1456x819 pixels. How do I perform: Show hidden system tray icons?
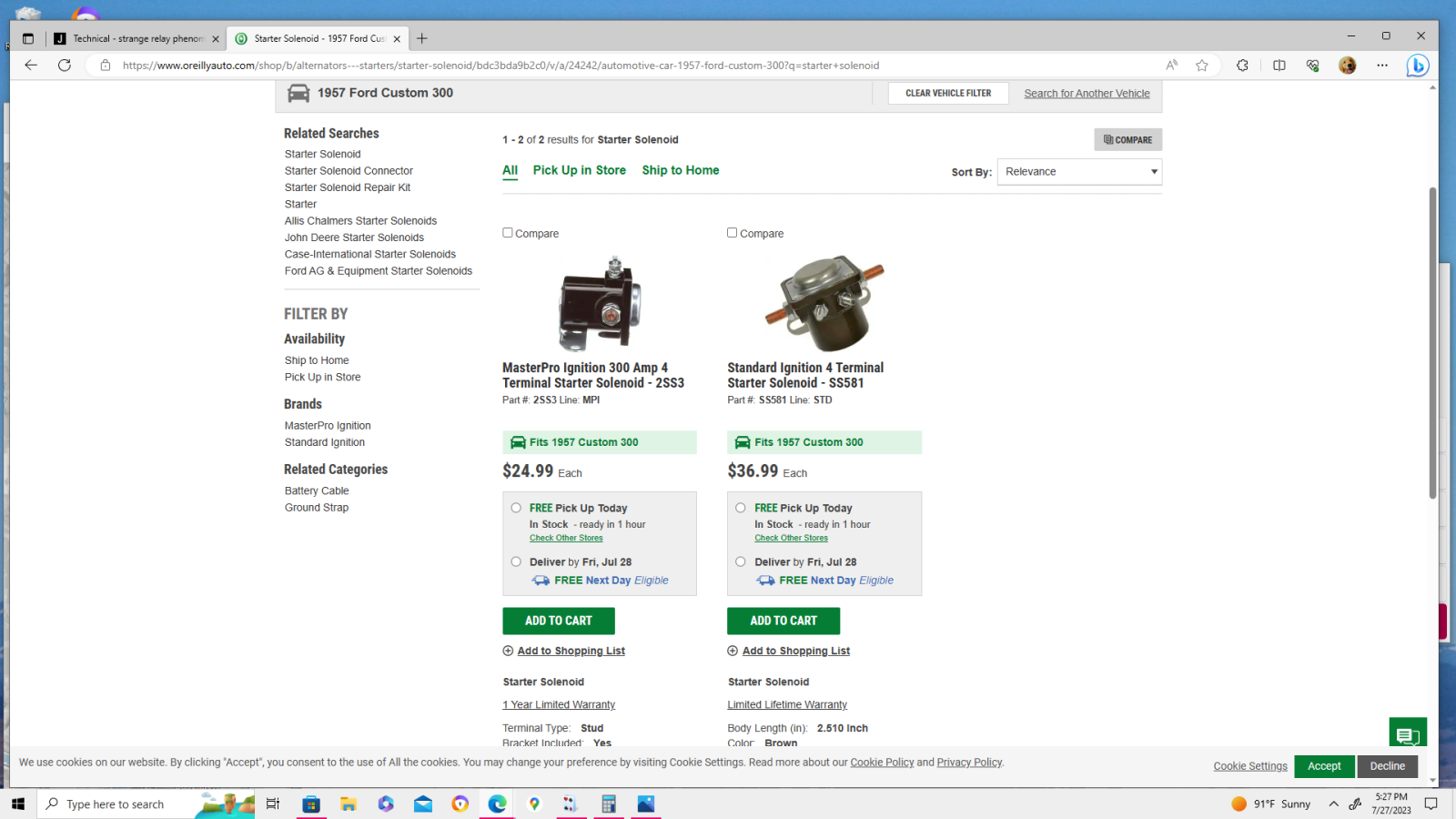point(1333,804)
